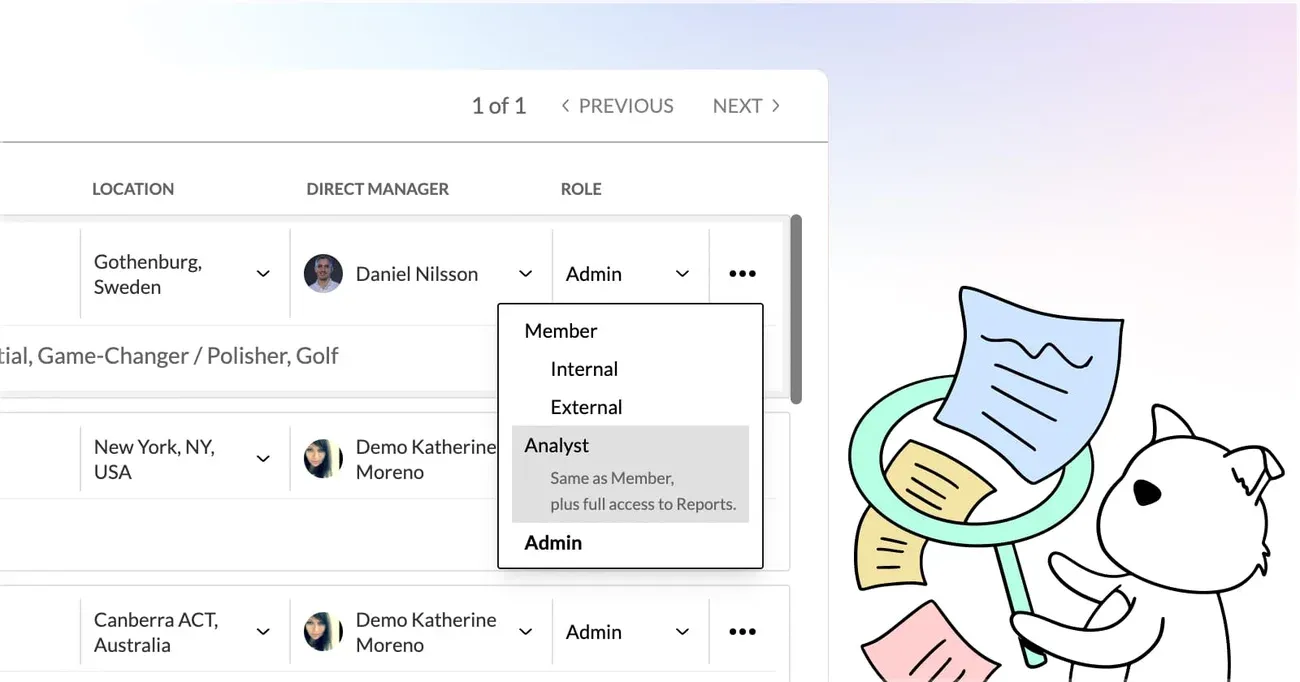The height and width of the screenshot is (682, 1300).
Task: Expand Gothenburg, Sweden location dropdown
Action: (x=263, y=273)
